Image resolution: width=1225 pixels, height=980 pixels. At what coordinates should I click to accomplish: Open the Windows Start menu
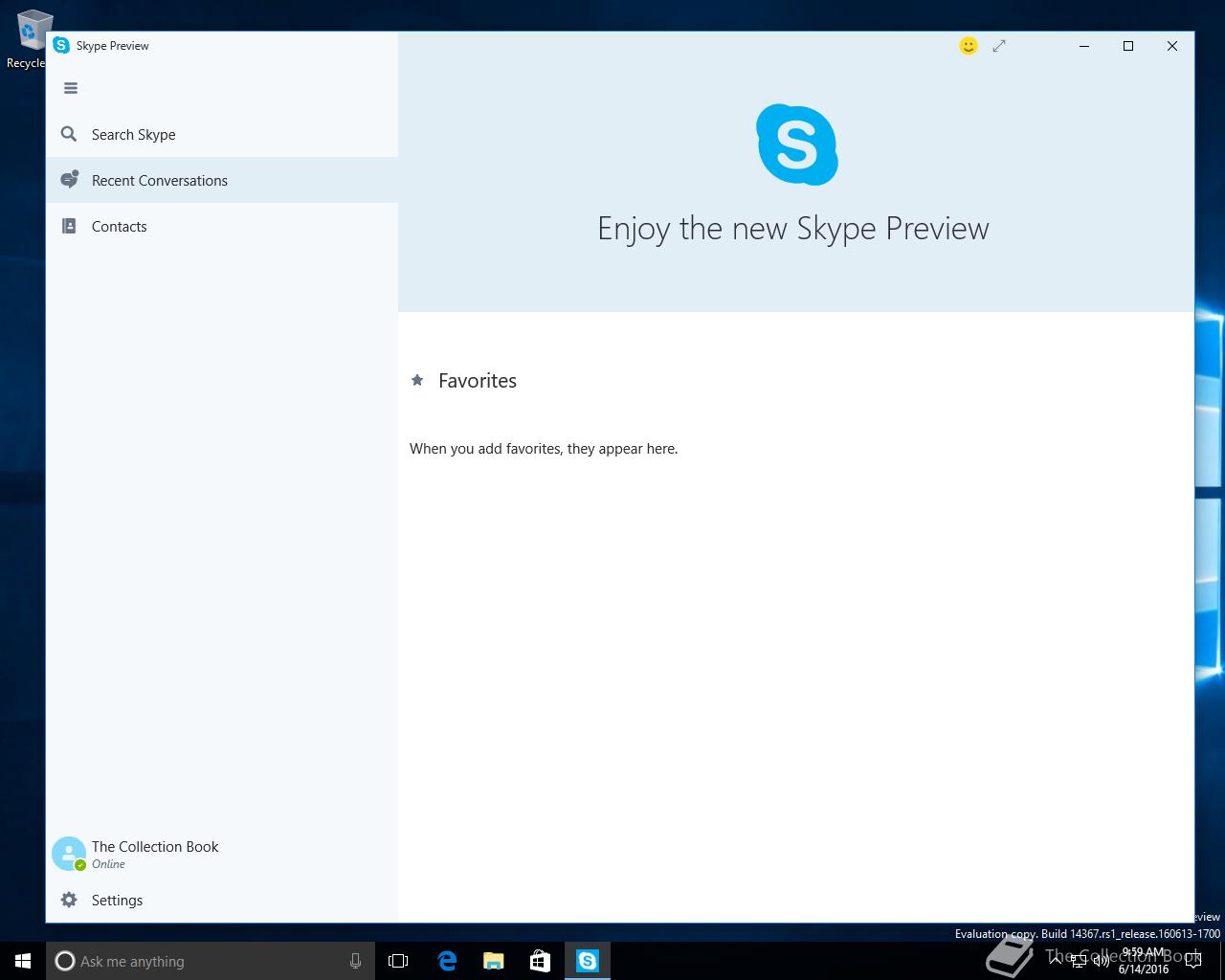pos(23,961)
